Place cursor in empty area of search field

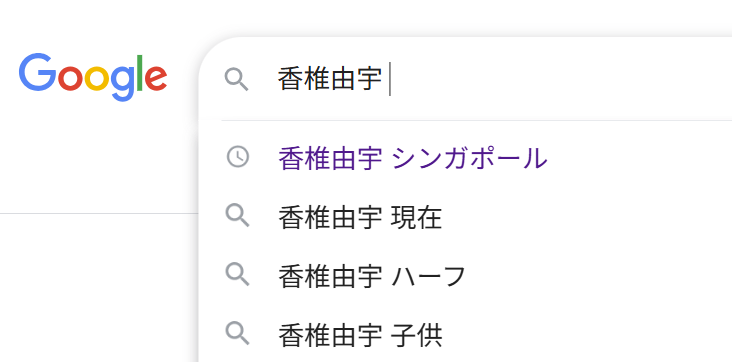tap(560, 79)
